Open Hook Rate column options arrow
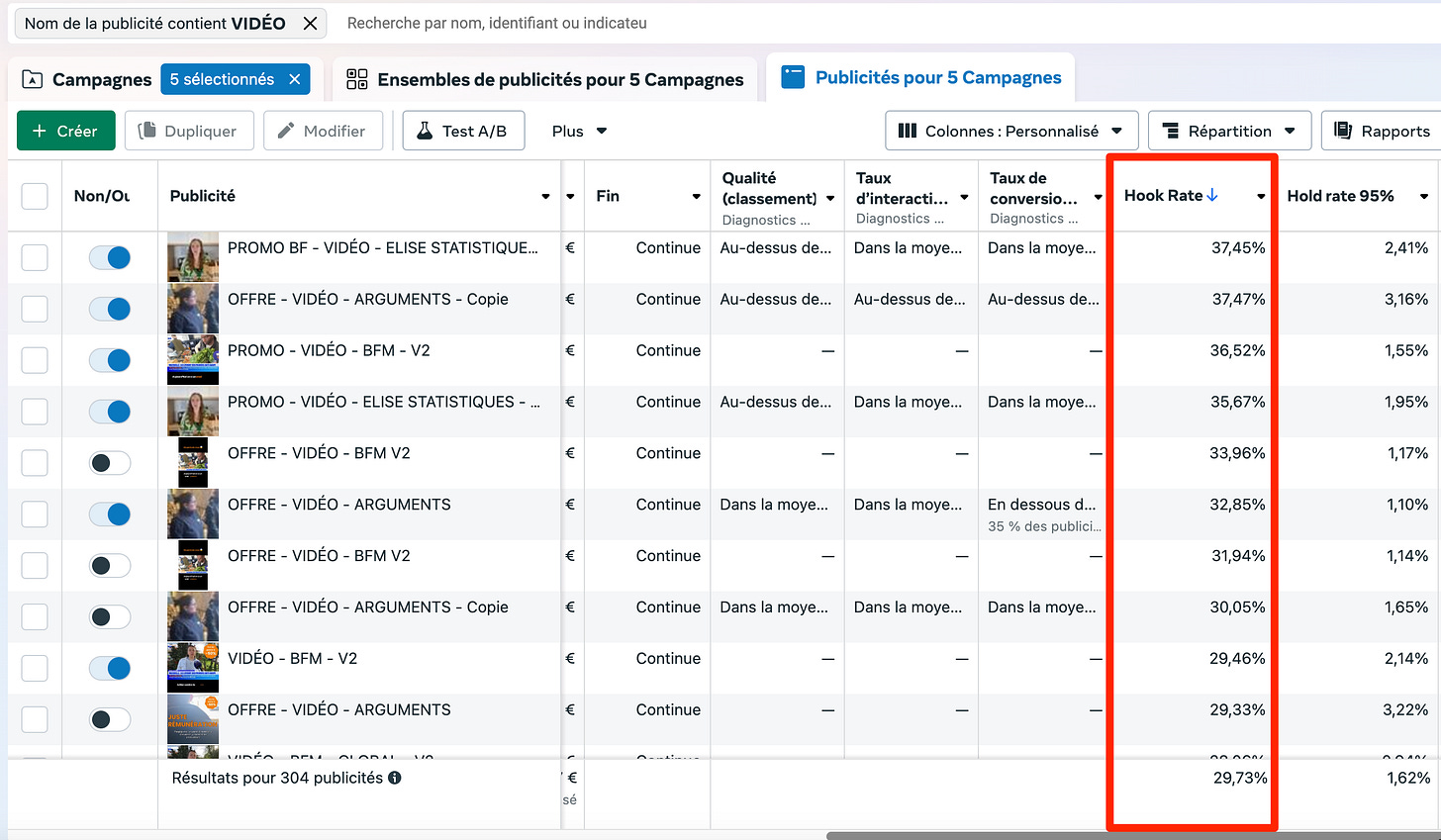This screenshot has width=1441, height=840. point(1261,196)
